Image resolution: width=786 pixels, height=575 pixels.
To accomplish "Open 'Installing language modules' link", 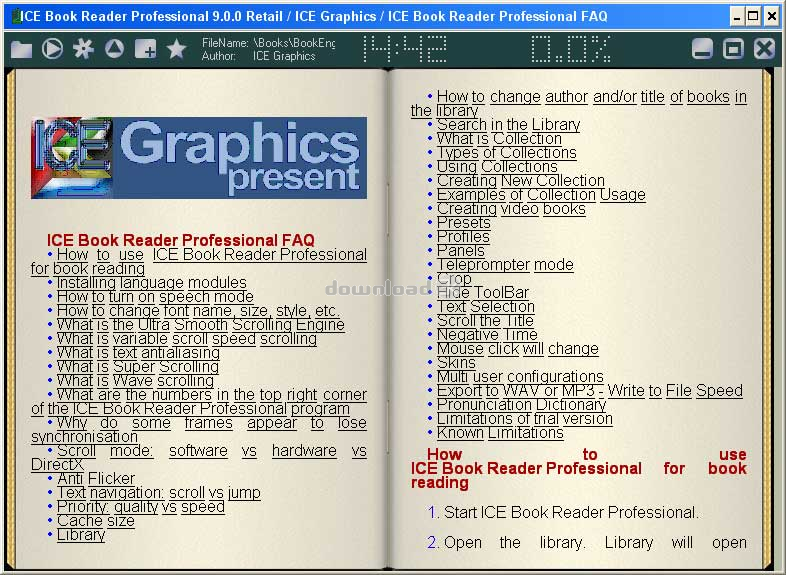I will pyautogui.click(x=152, y=283).
